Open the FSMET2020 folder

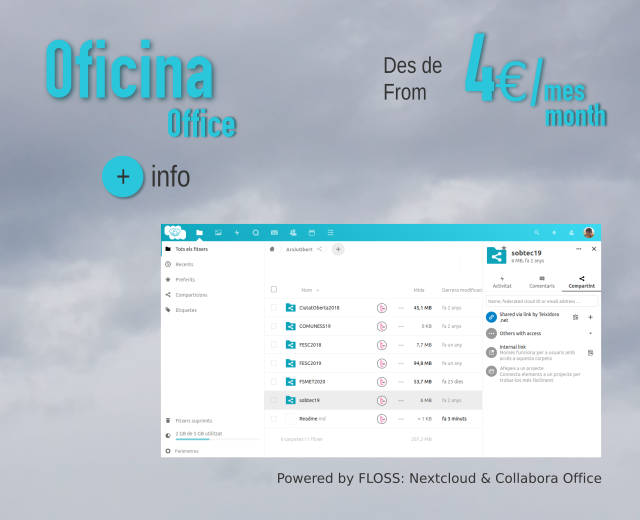click(312, 382)
